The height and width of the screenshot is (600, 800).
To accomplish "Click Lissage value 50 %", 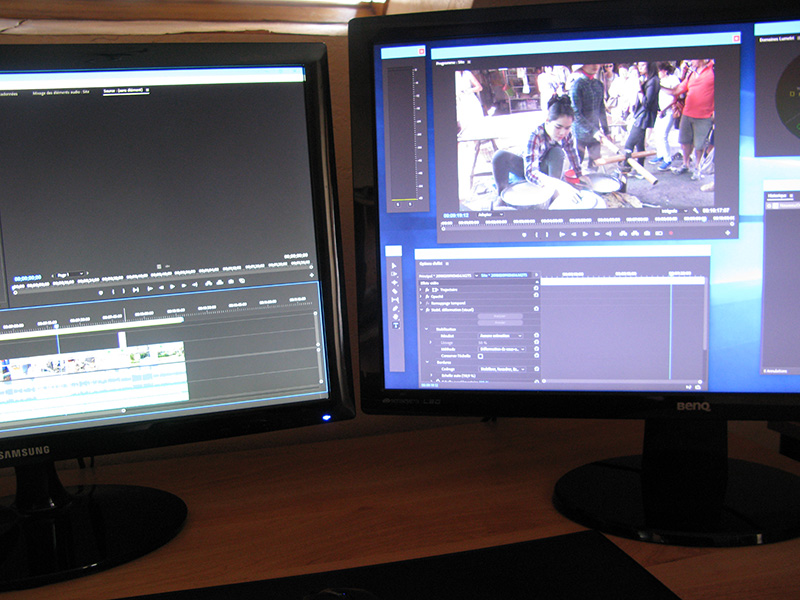I will pos(483,342).
